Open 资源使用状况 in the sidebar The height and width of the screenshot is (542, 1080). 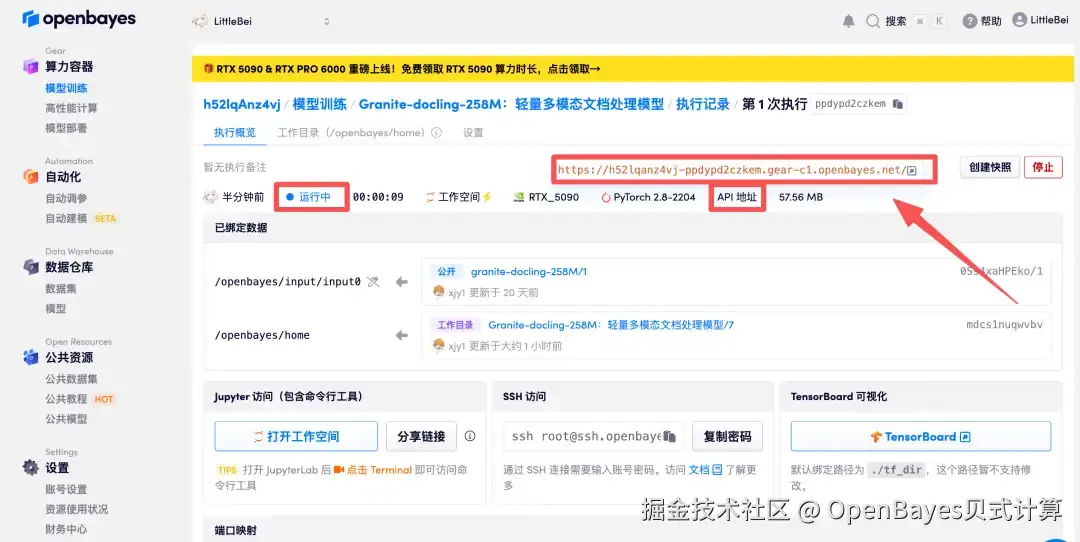click(76, 509)
